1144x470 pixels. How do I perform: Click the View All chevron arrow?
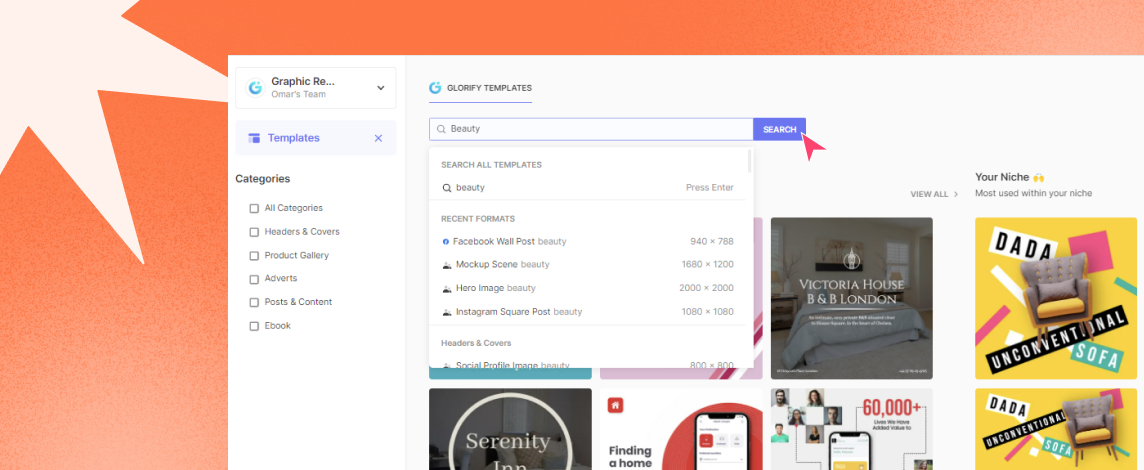pyautogui.click(x=955, y=194)
